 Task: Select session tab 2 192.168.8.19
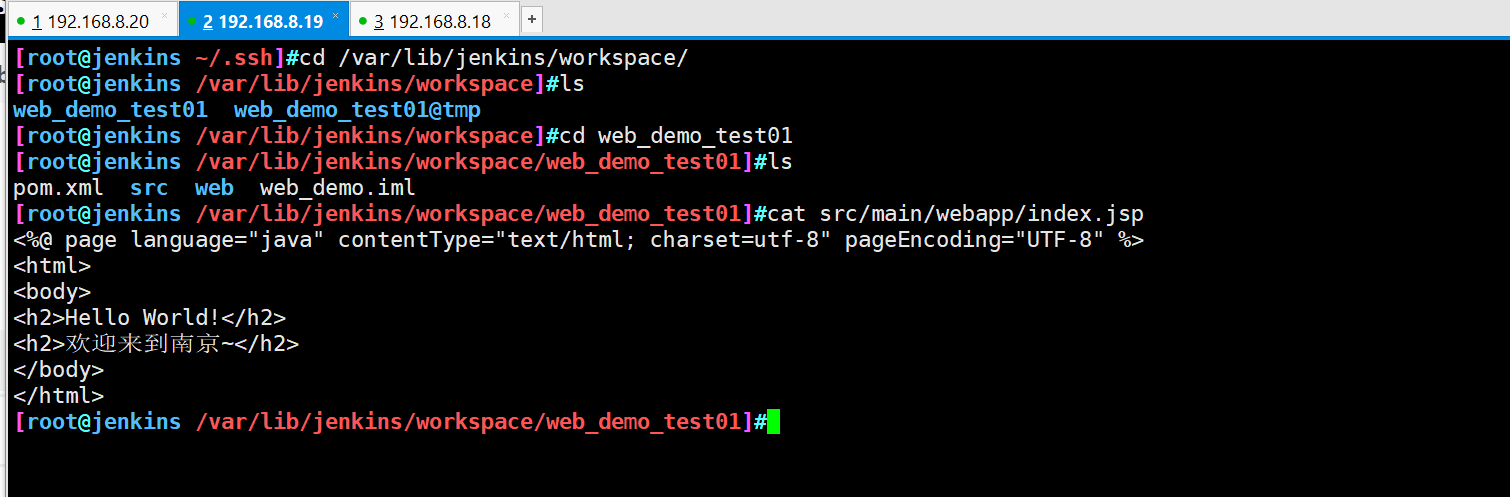(262, 21)
